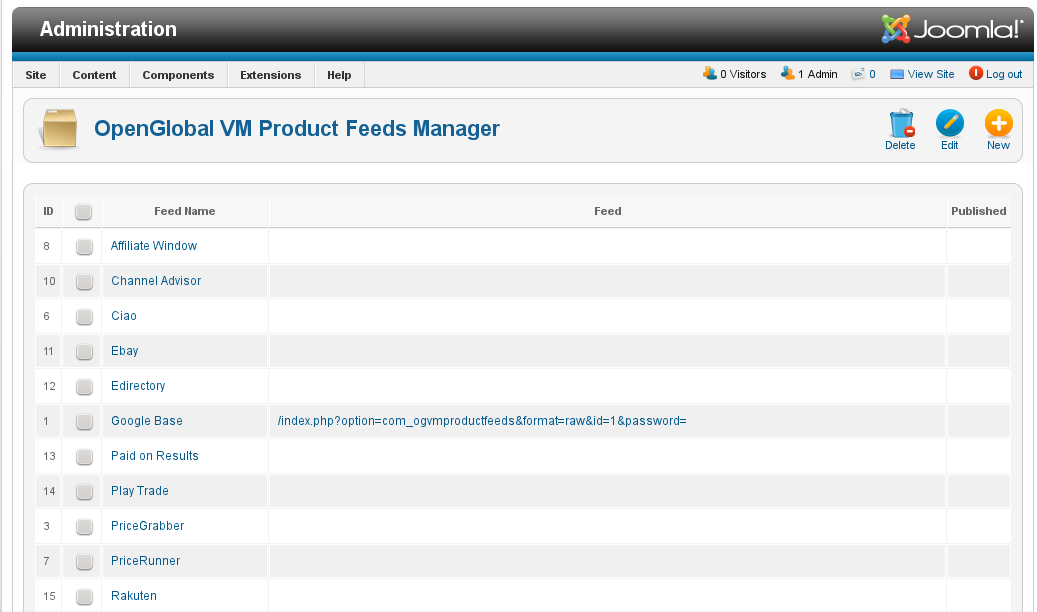
Task: Click the Administration header title
Action: pyautogui.click(x=108, y=29)
